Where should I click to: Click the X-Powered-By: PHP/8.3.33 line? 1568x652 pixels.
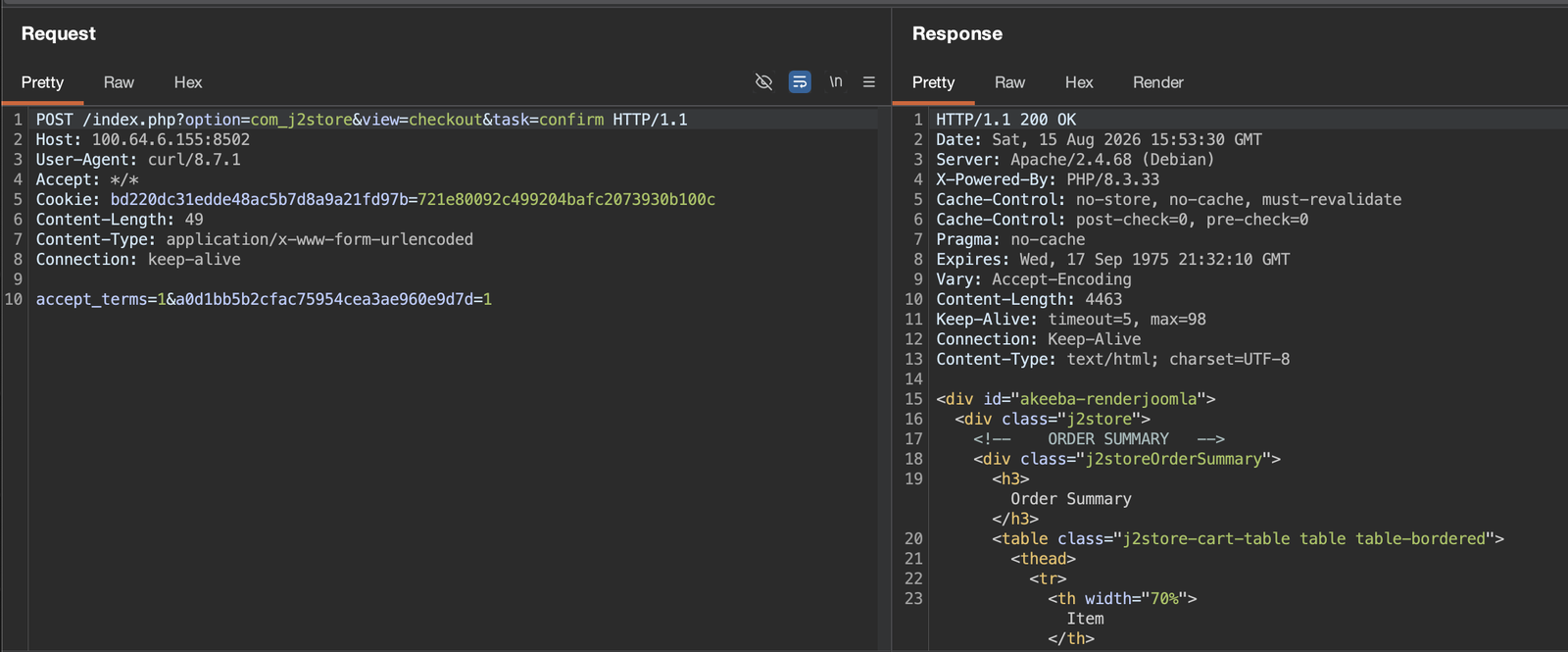tap(1048, 179)
